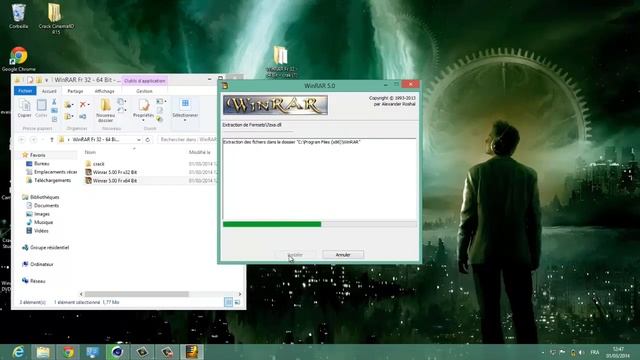The height and width of the screenshot is (360, 640).
Task: Sort files by Modifié le column
Action: point(200,152)
